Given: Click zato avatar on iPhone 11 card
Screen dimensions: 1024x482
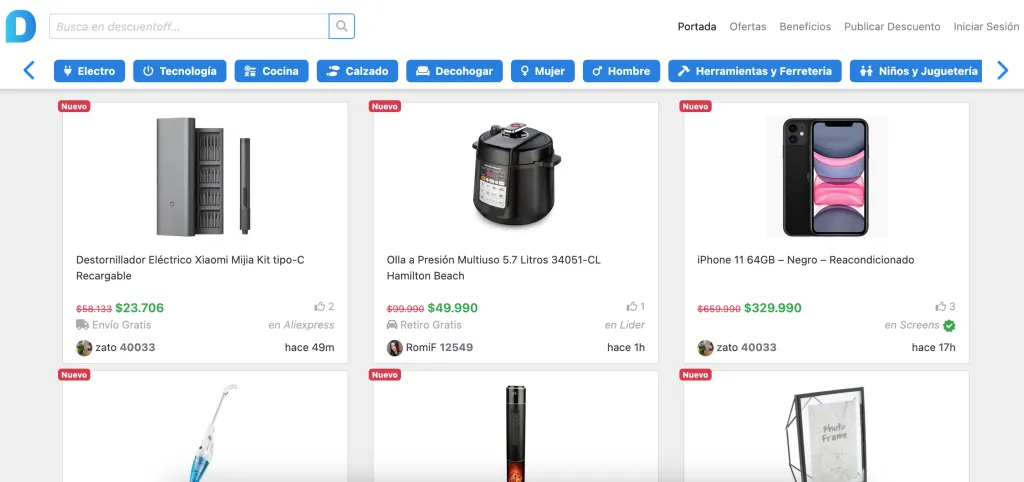Looking at the screenshot, I should pyautogui.click(x=705, y=347).
